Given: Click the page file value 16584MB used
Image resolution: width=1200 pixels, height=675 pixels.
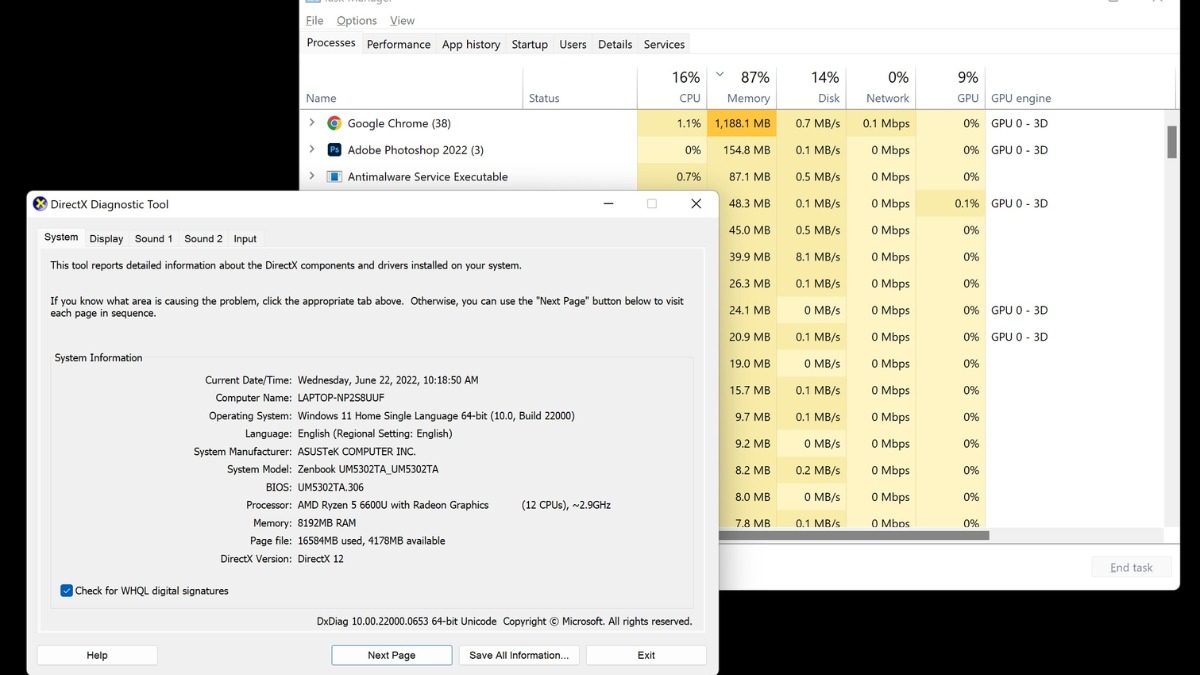Looking at the screenshot, I should click(371, 541).
